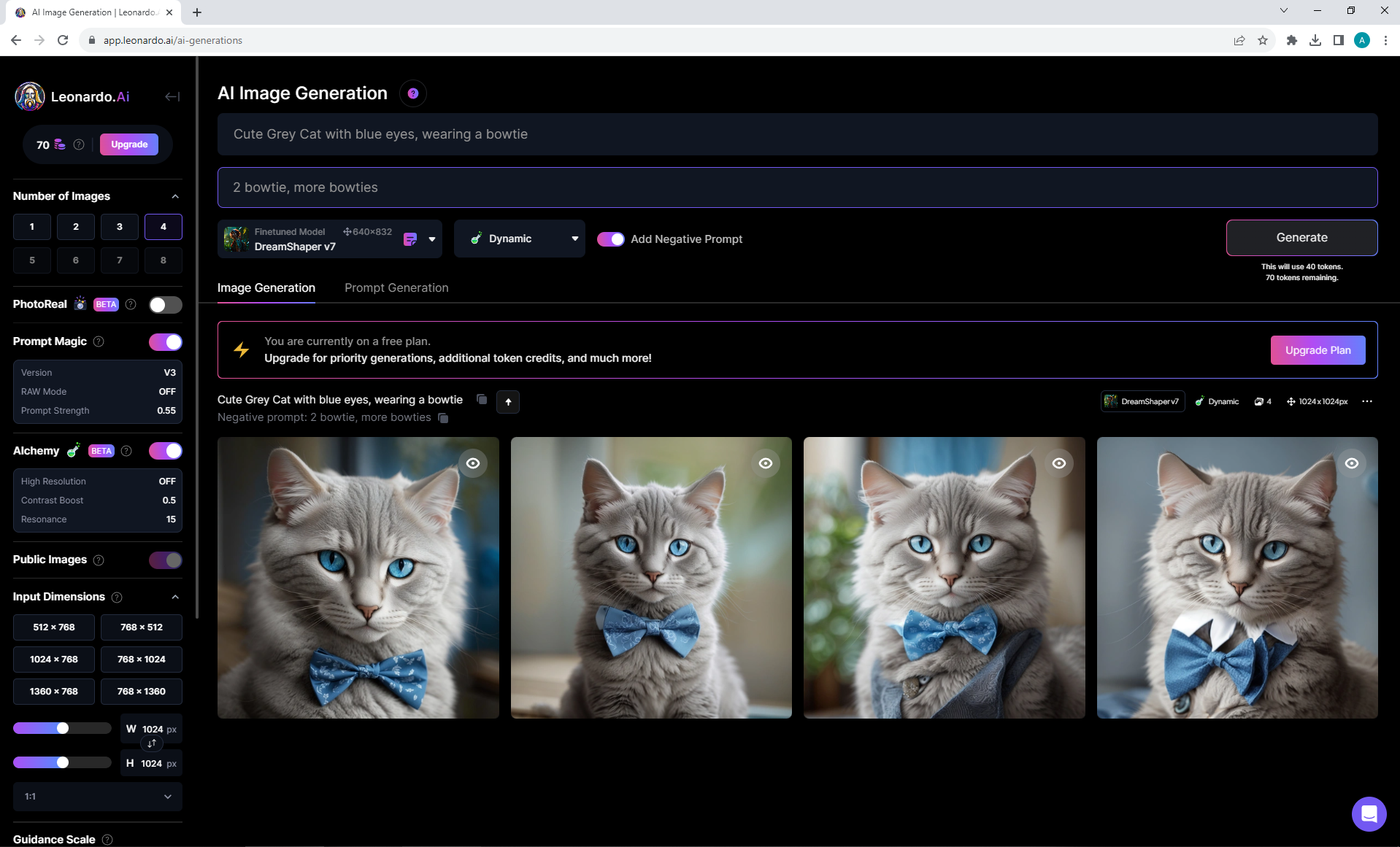
Task: Click the main prompt input field
Action: click(x=797, y=134)
